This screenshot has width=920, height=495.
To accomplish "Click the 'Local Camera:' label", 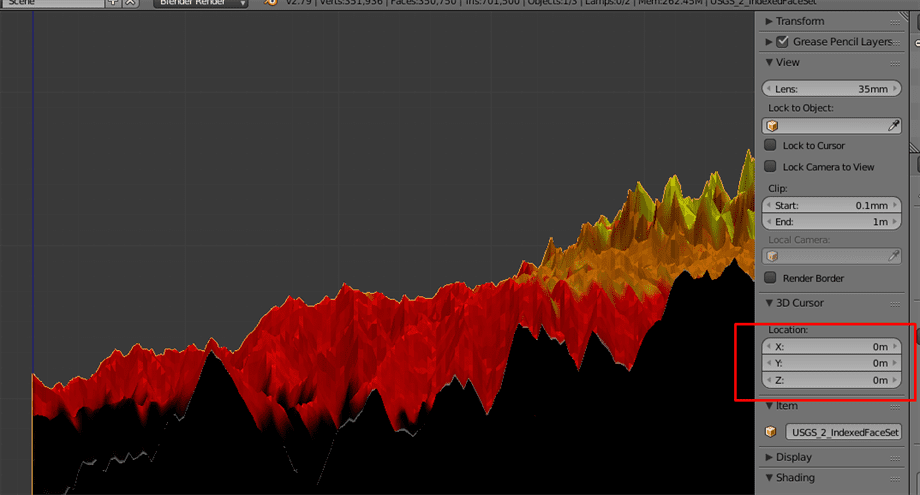I will click(x=799, y=239).
